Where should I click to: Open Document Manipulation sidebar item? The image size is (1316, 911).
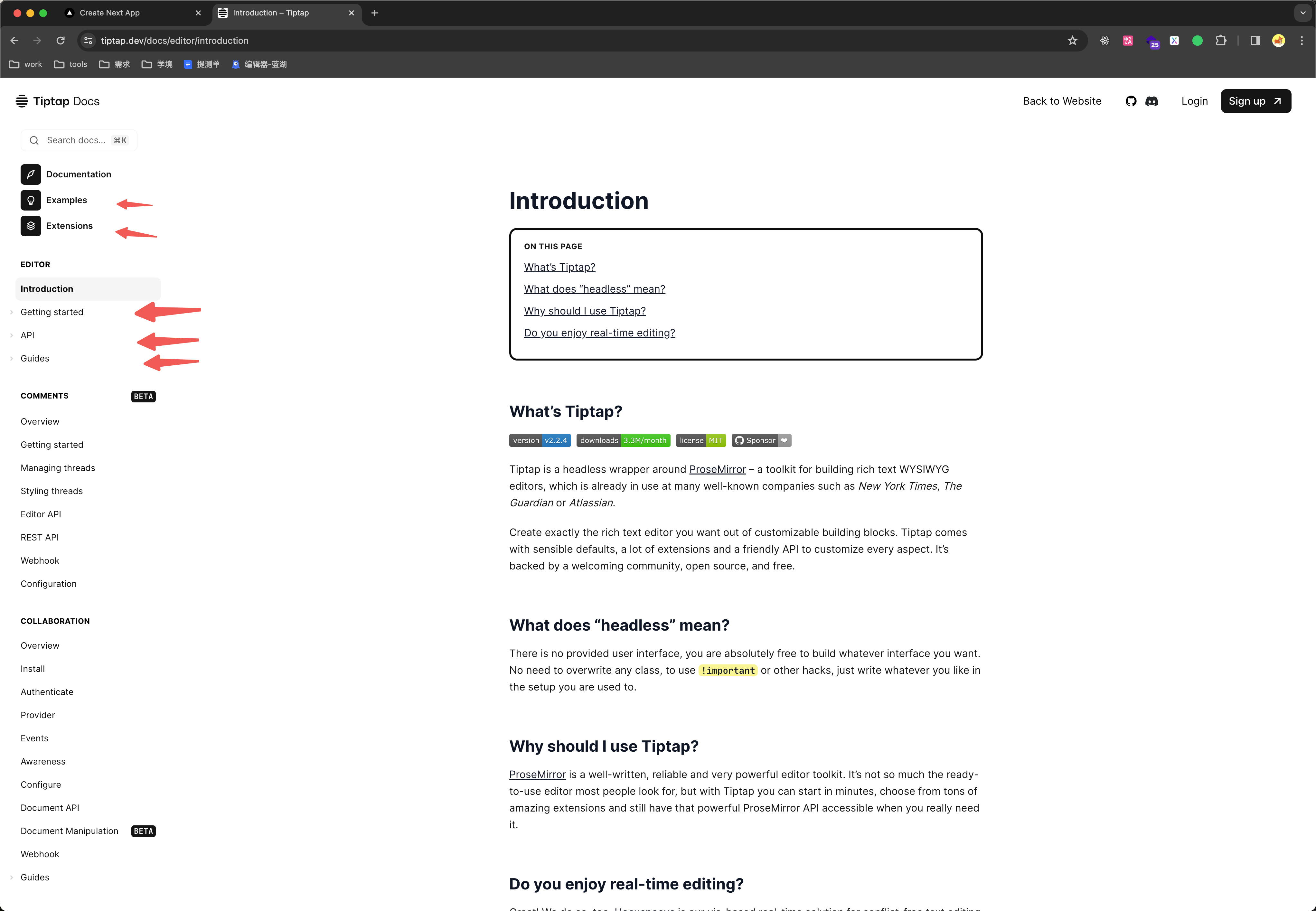[70, 831]
